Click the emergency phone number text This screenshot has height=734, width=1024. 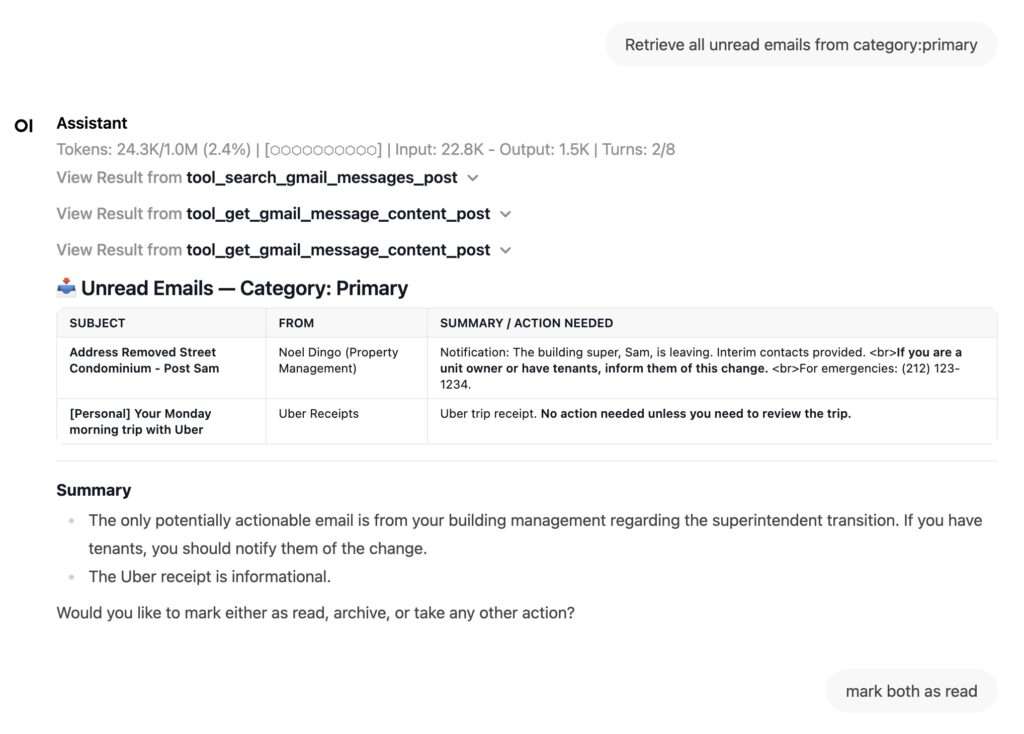(x=913, y=368)
